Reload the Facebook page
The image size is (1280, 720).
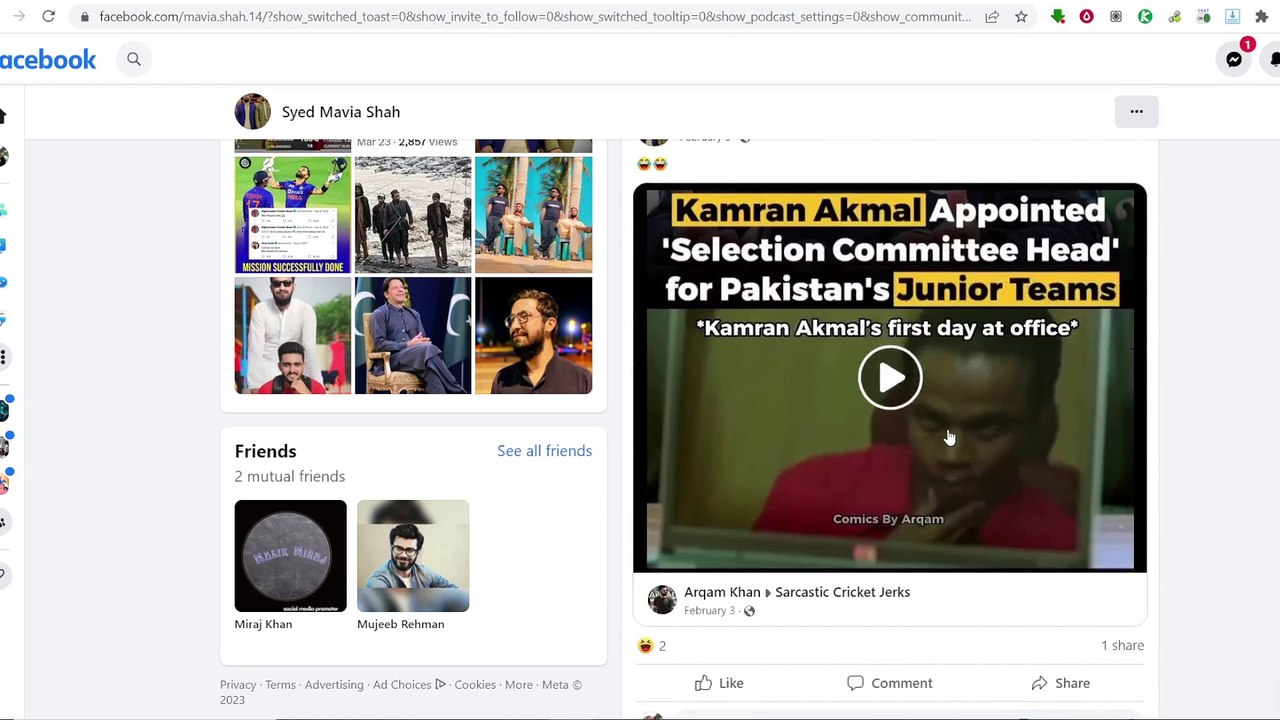pyautogui.click(x=48, y=17)
